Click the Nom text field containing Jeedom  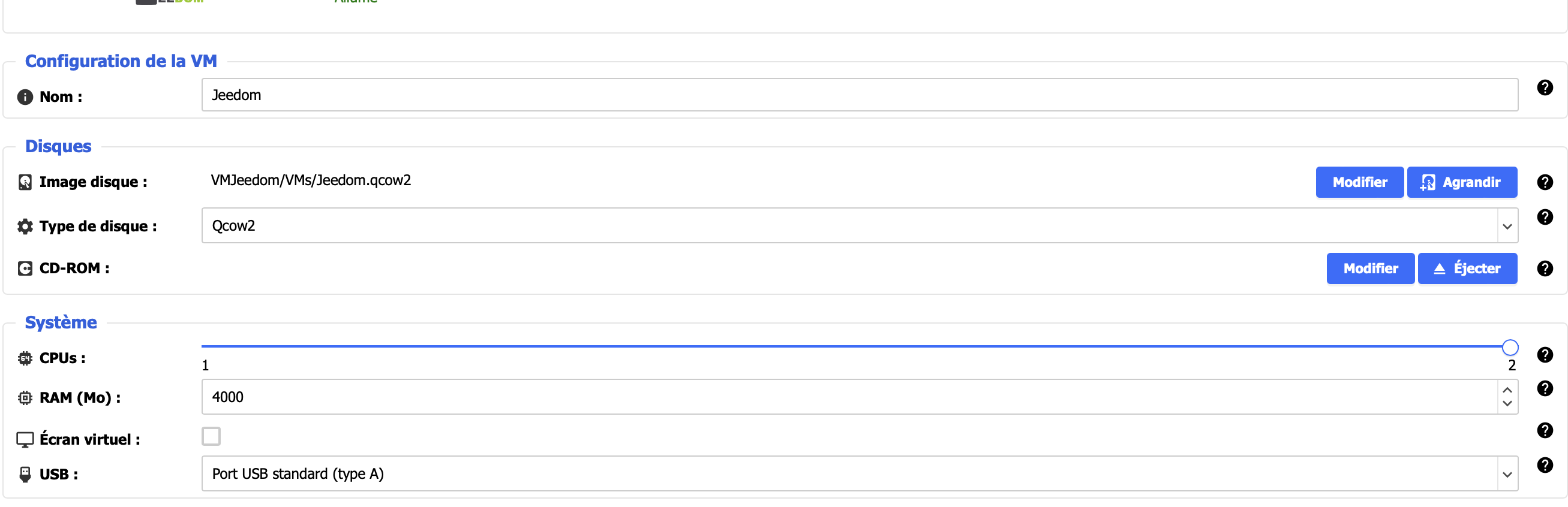tap(859, 95)
